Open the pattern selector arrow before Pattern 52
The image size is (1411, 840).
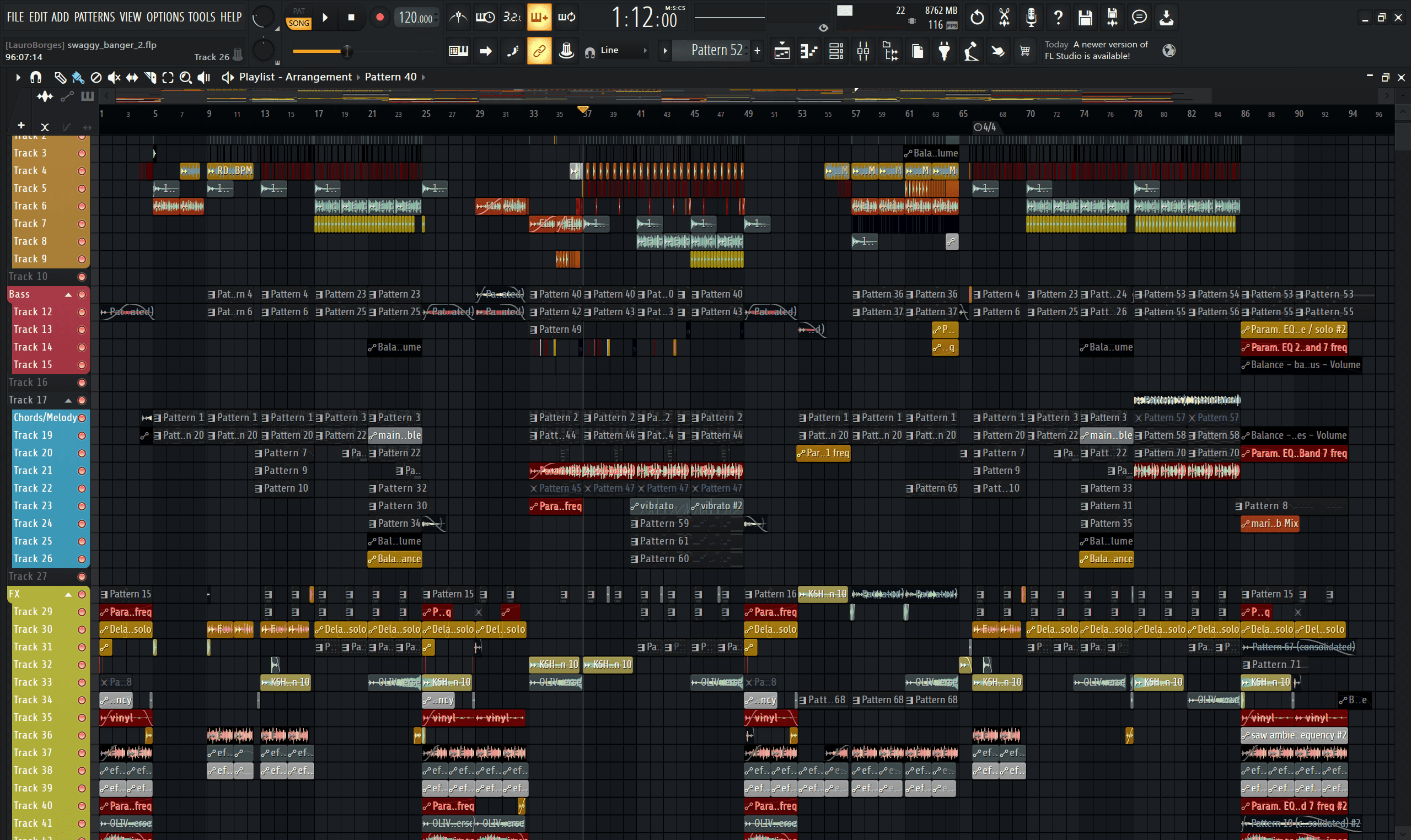[x=666, y=51]
